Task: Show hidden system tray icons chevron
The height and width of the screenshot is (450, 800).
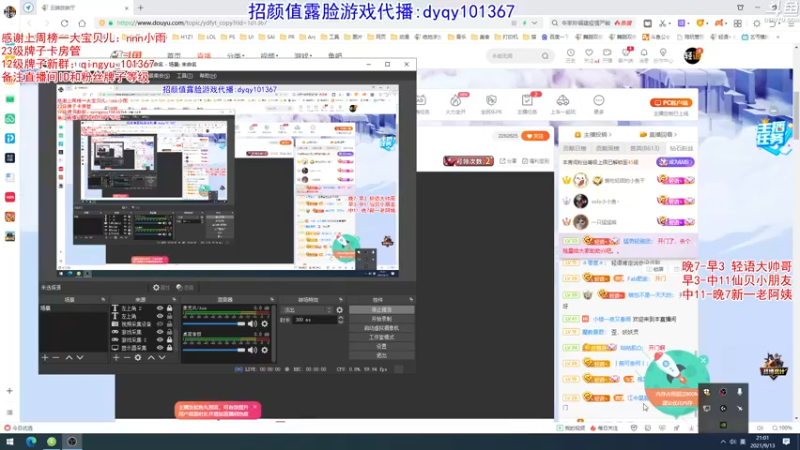Action: 723,442
